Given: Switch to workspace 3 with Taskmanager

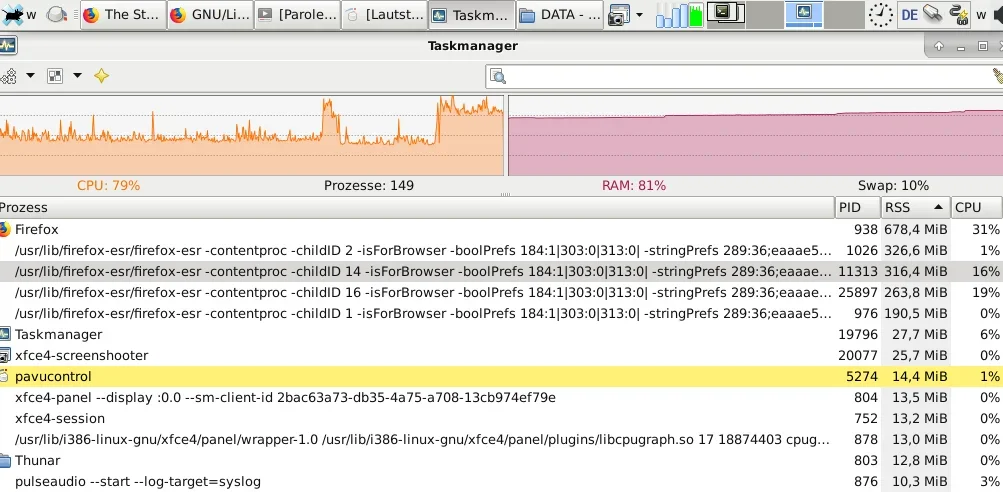Looking at the screenshot, I should pos(804,15).
